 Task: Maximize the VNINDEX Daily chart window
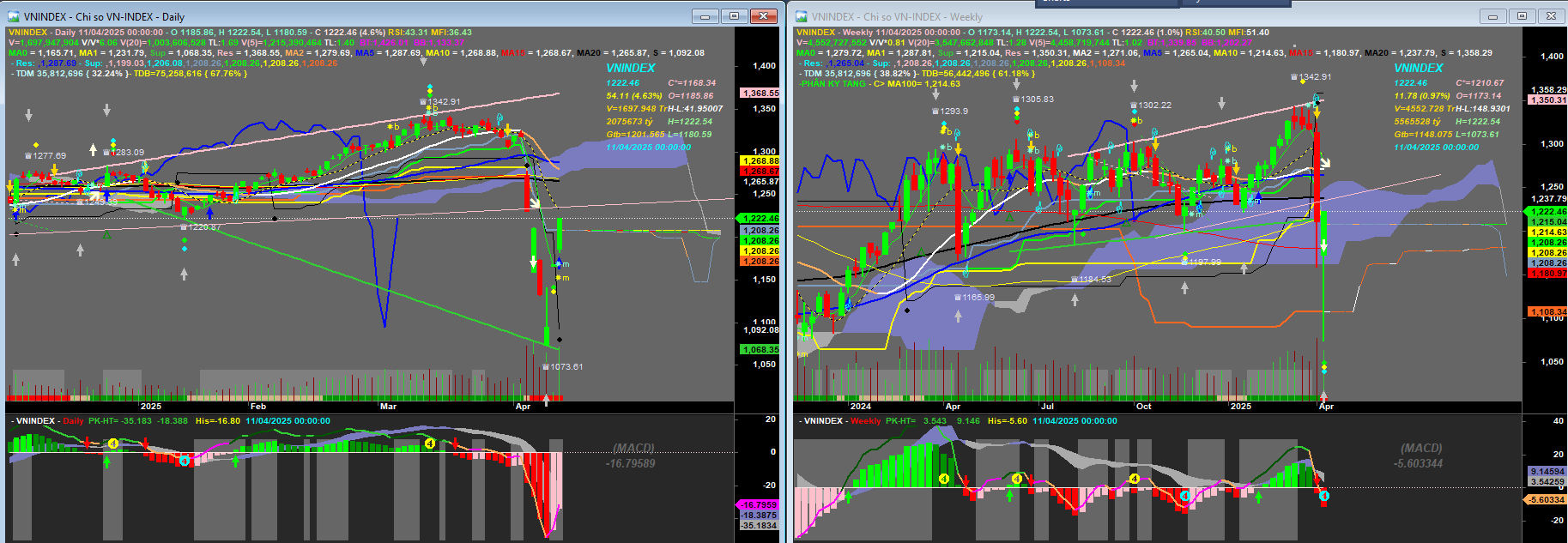pos(735,16)
